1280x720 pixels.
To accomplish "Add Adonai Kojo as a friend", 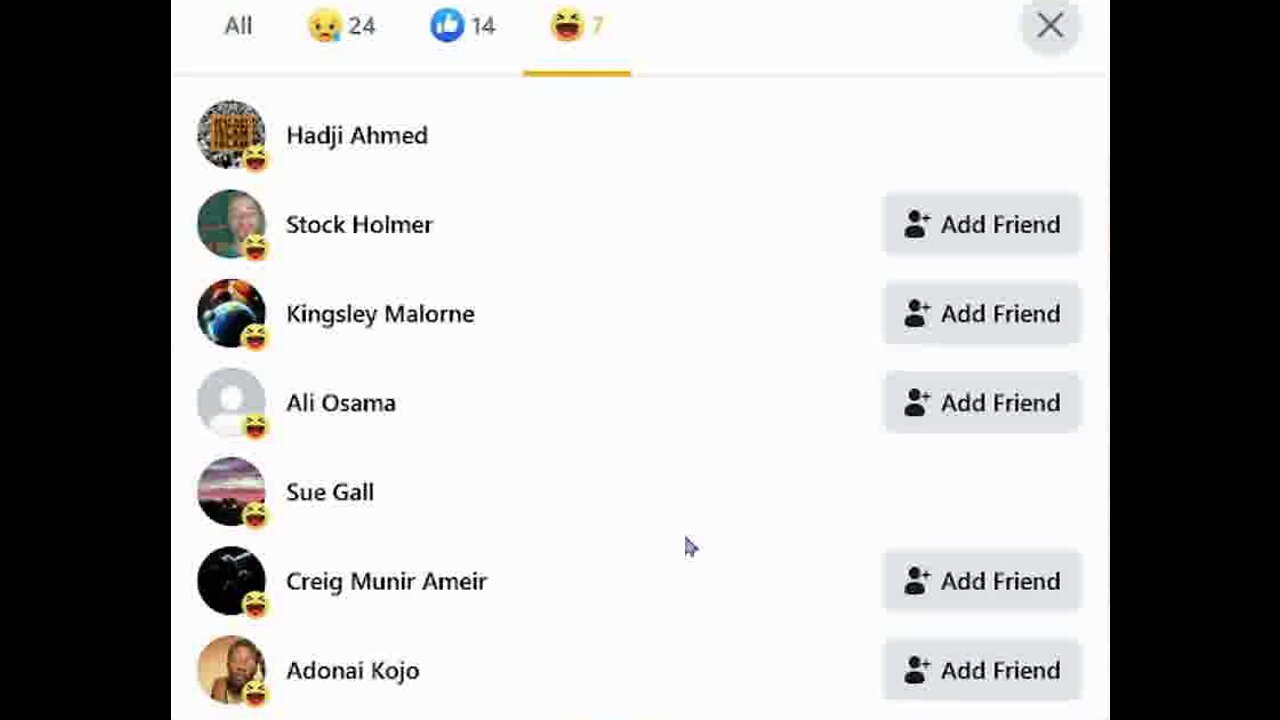I will coord(982,670).
